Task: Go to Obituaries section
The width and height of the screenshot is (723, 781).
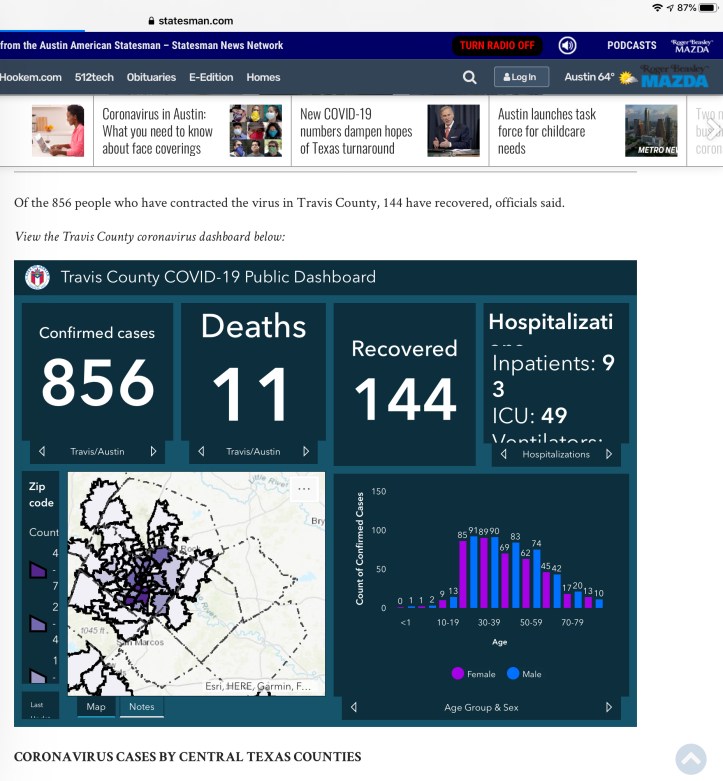Action: tap(151, 77)
